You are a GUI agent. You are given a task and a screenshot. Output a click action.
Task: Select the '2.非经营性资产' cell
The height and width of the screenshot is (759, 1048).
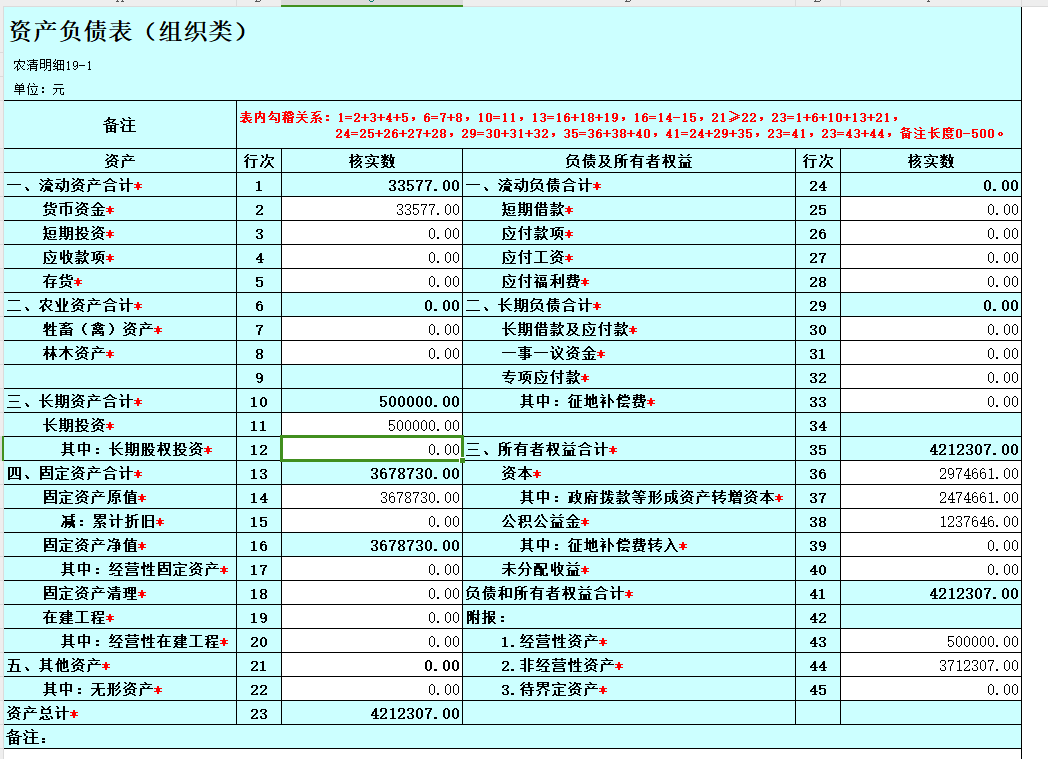click(629, 666)
